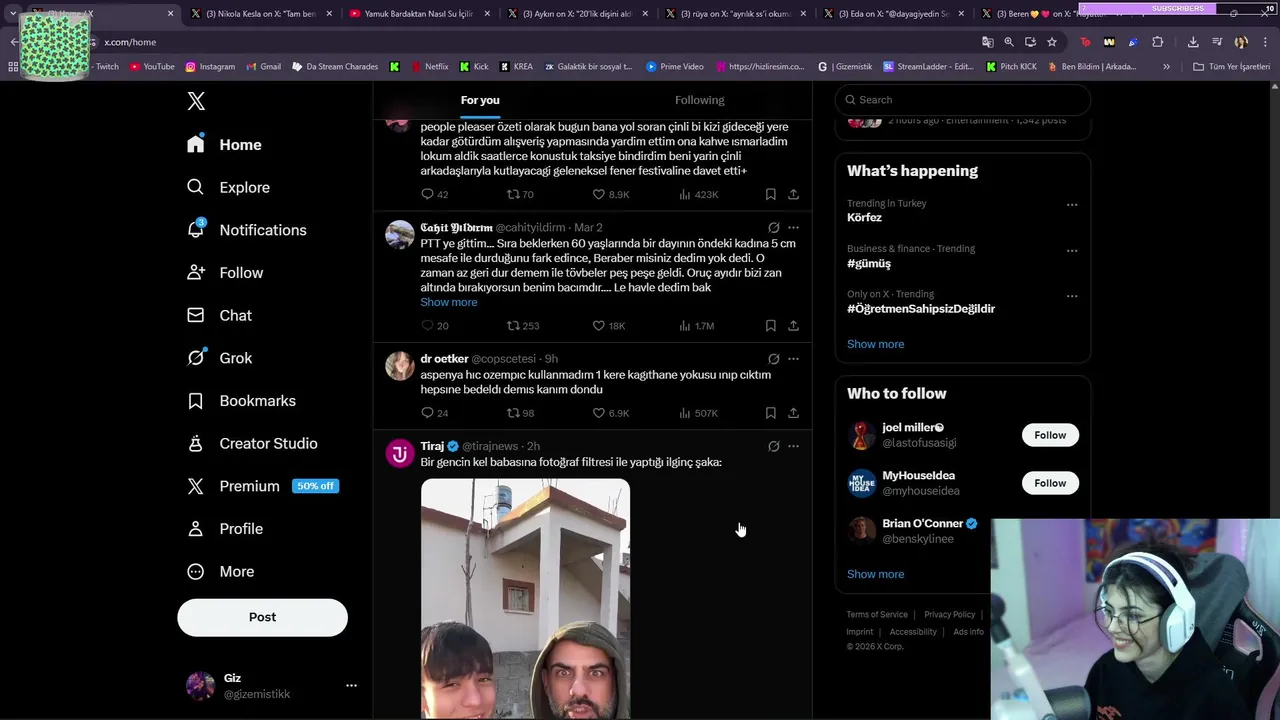This screenshot has width=1280, height=720.
Task: Click the X logo in the sidebar
Action: pyautogui.click(x=196, y=101)
